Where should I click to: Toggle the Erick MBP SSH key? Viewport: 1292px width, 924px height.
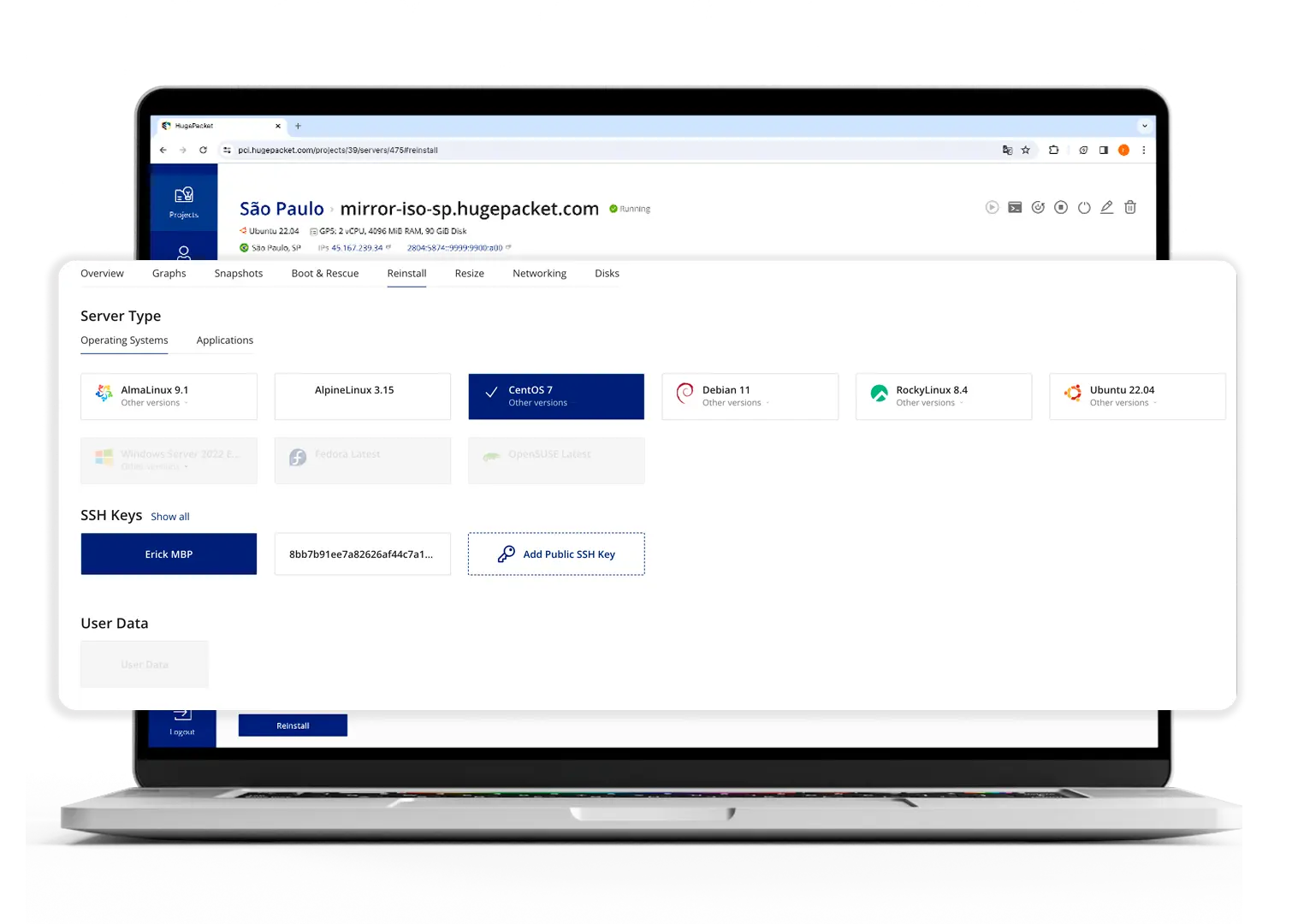169,554
